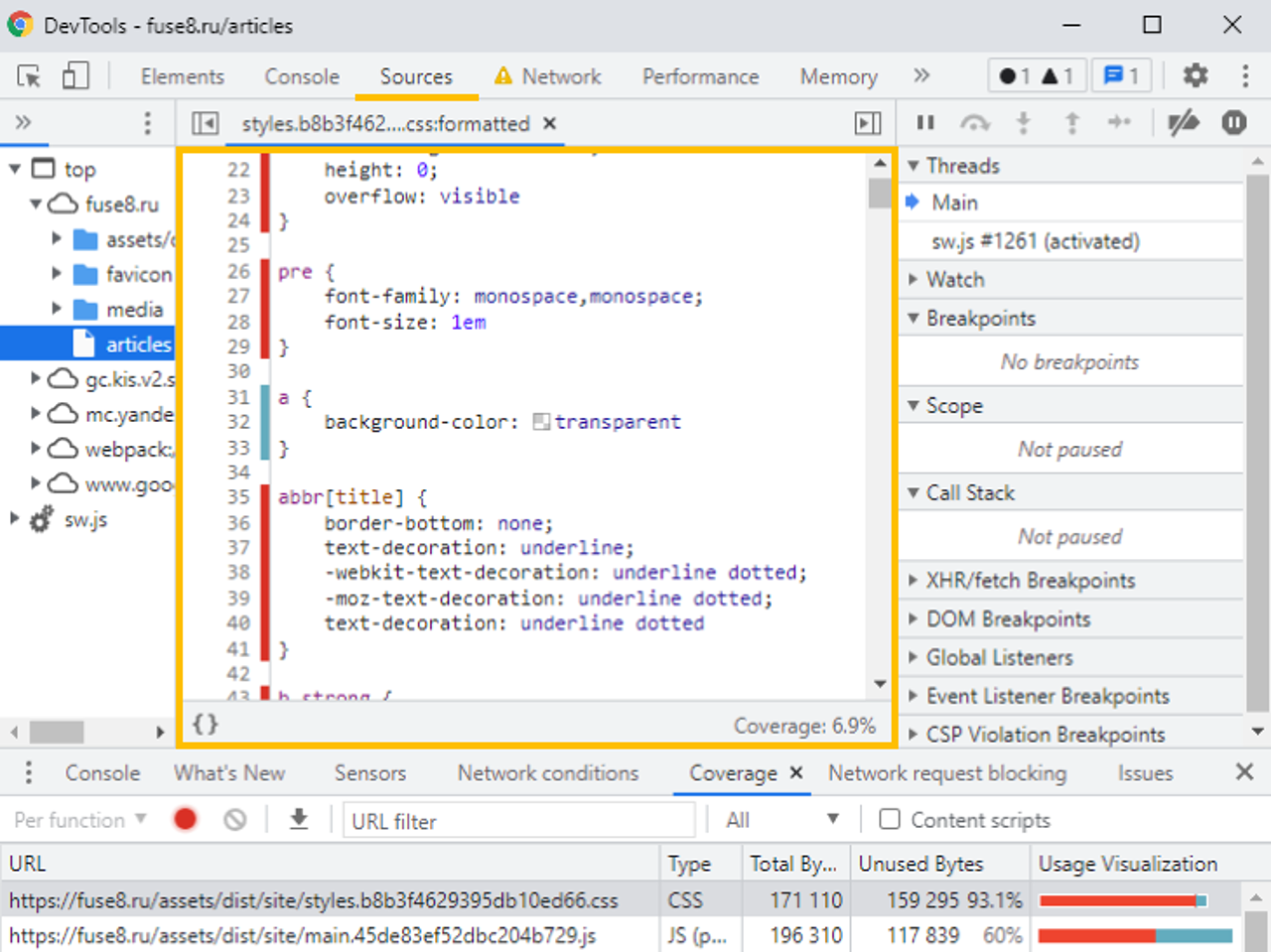Image resolution: width=1271 pixels, height=952 pixels.
Task: Click the Pause on exceptions icon
Action: [1233, 122]
